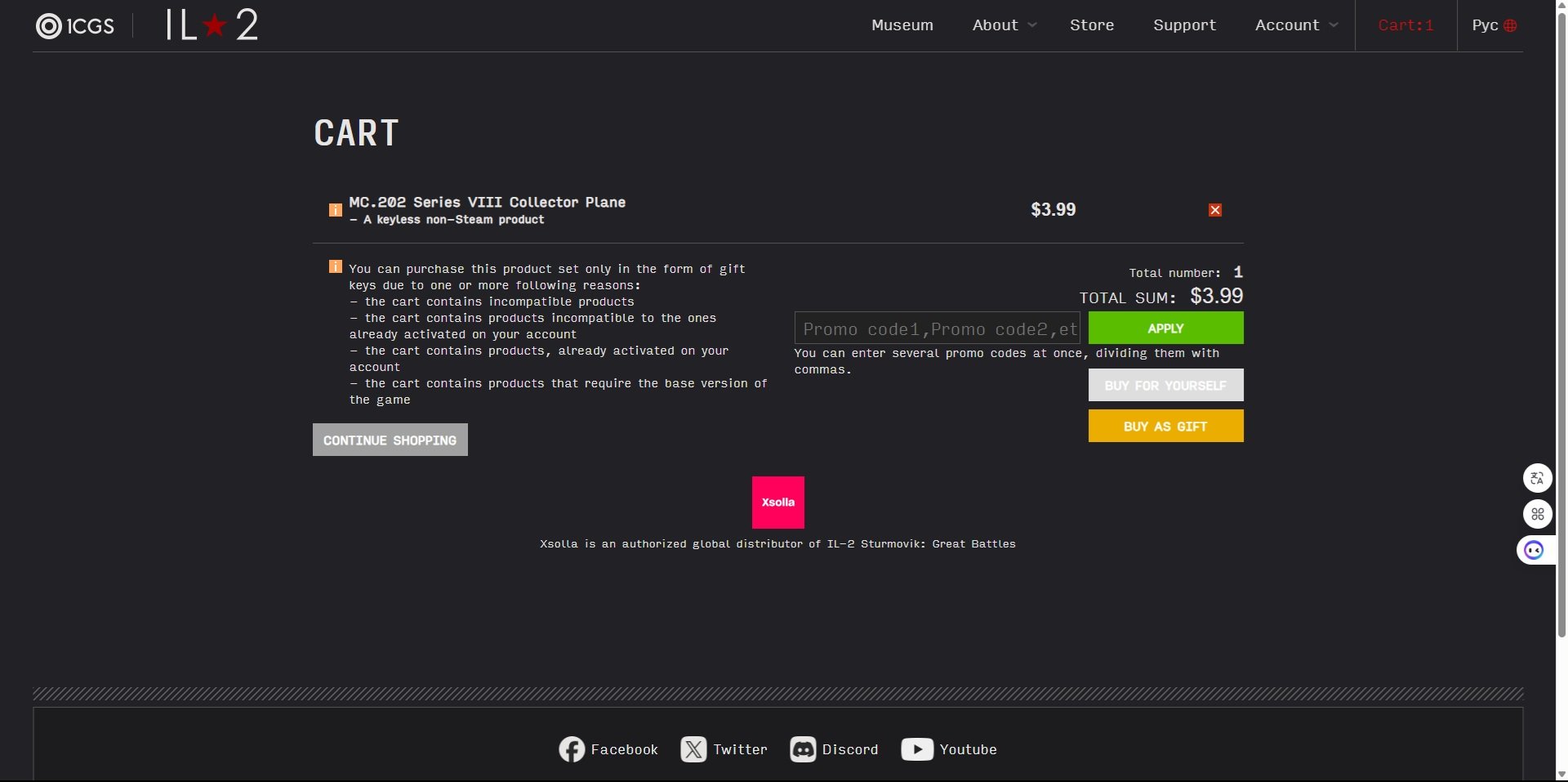Open the Facebook social icon
Viewport: 1568px width, 782px height.
click(x=572, y=749)
